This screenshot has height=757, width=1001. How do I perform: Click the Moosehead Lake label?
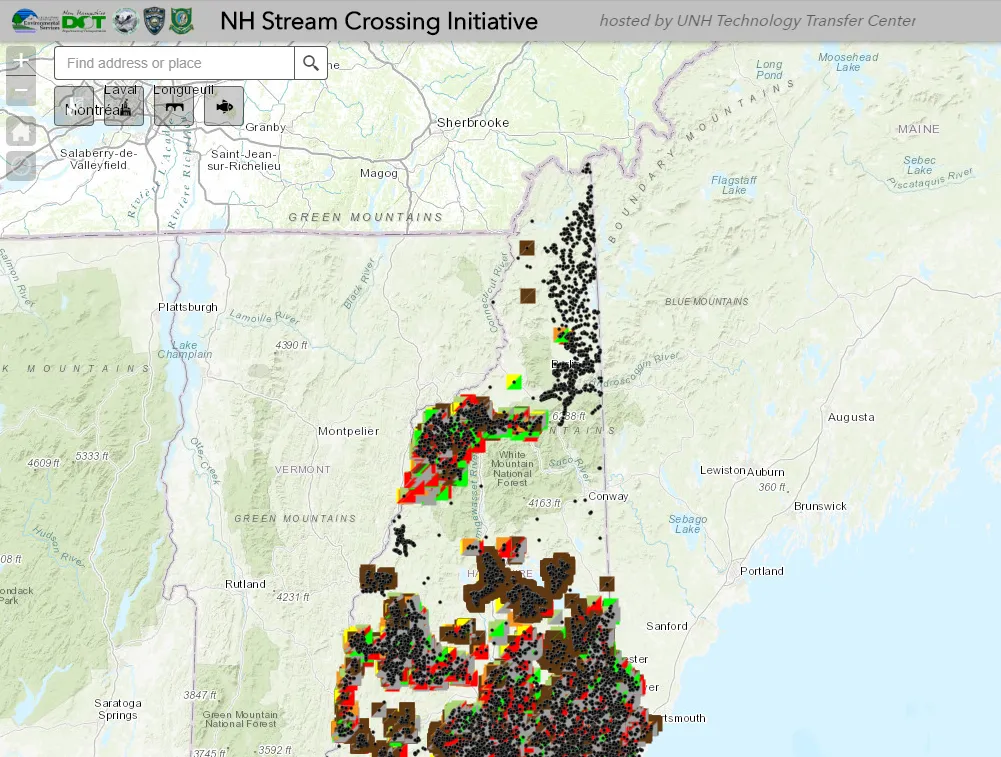[x=848, y=62]
